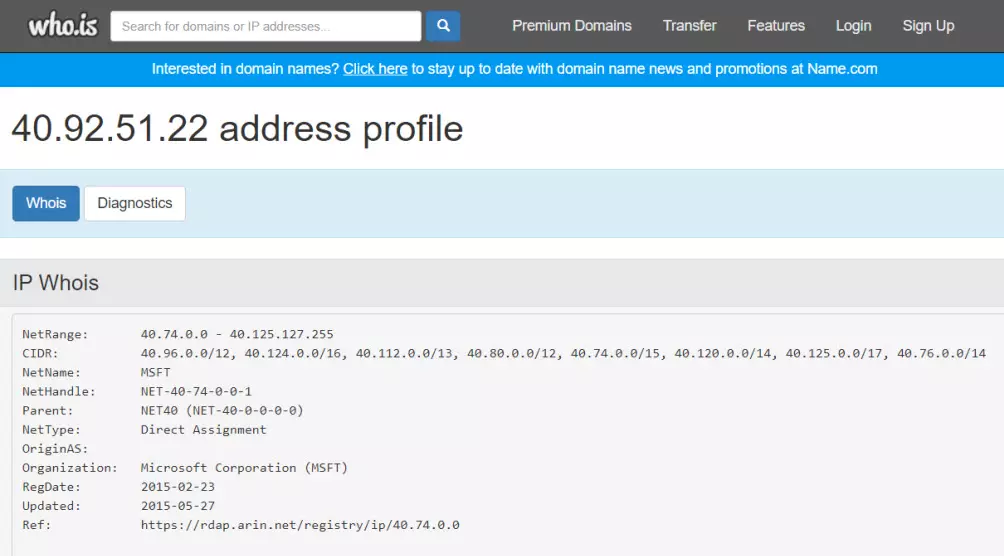Click the NetRange value '40.74.0.0 - 40.125.127.255'
1004x556 pixels.
pos(237,334)
